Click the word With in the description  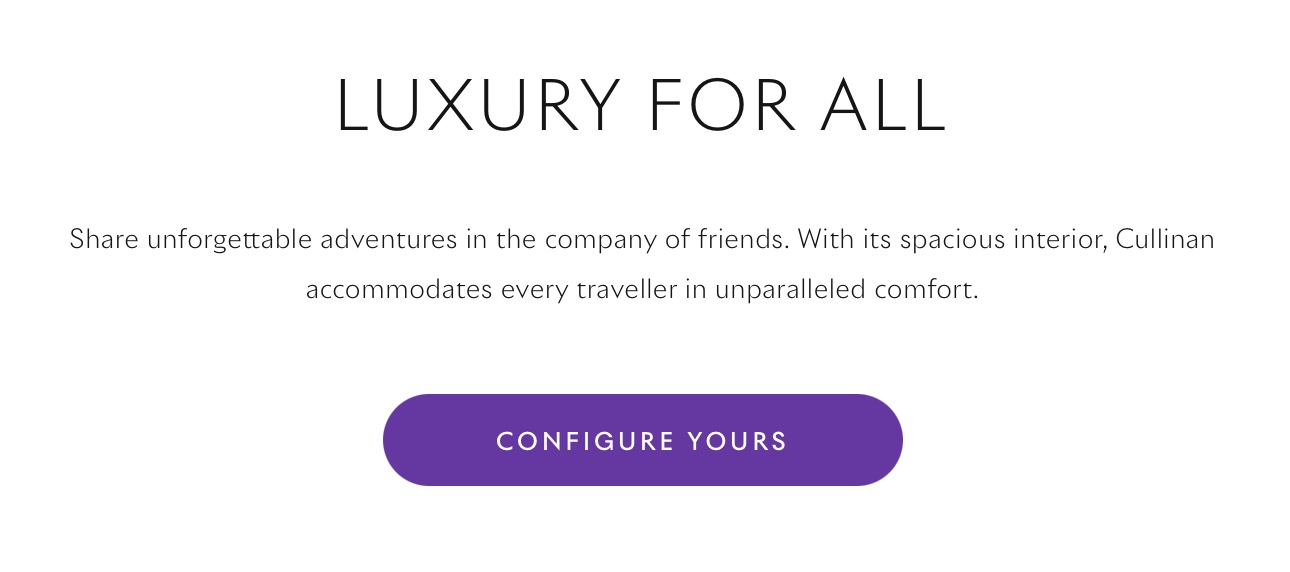[x=820, y=240]
